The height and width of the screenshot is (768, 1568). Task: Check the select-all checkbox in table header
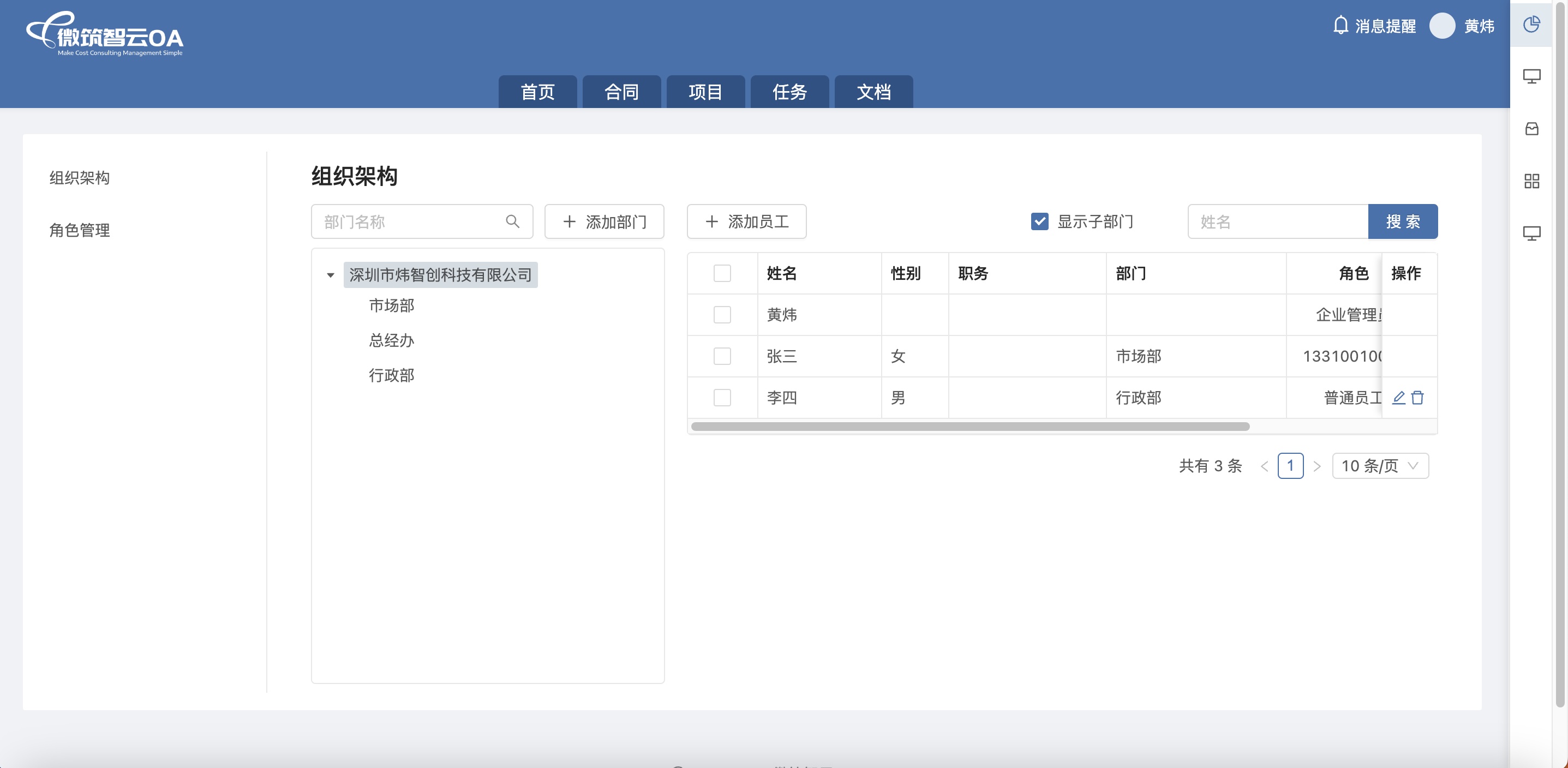pos(722,273)
